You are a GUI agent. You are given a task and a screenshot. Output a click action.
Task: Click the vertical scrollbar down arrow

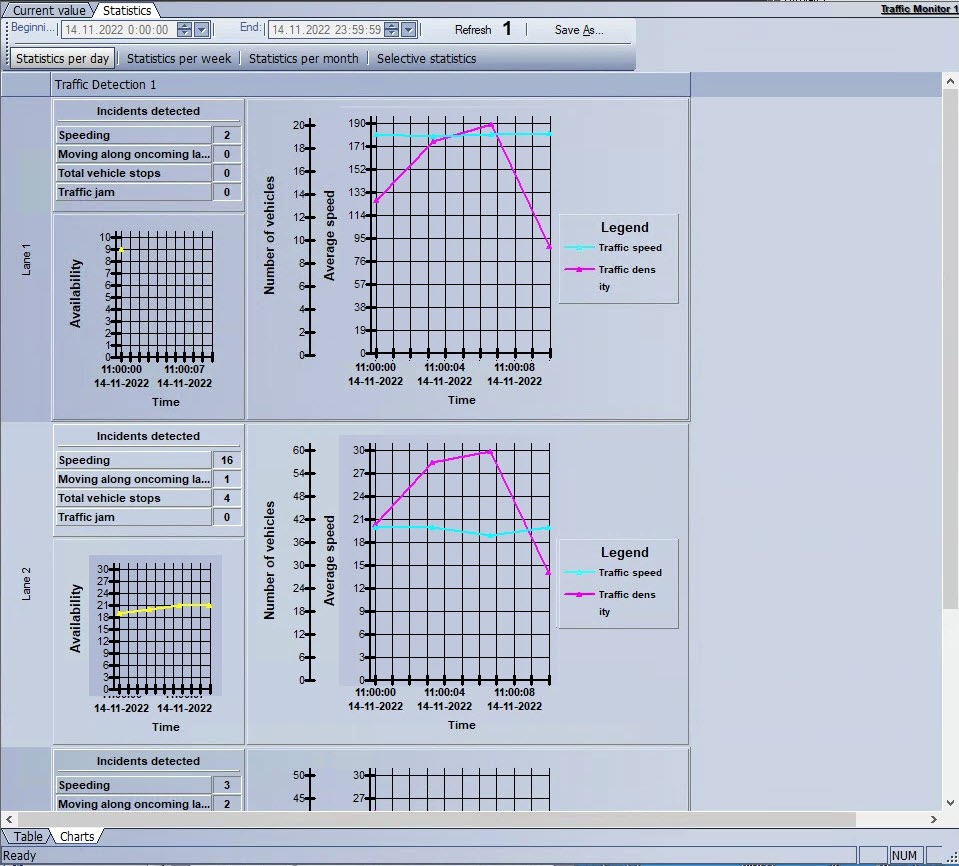pos(950,802)
